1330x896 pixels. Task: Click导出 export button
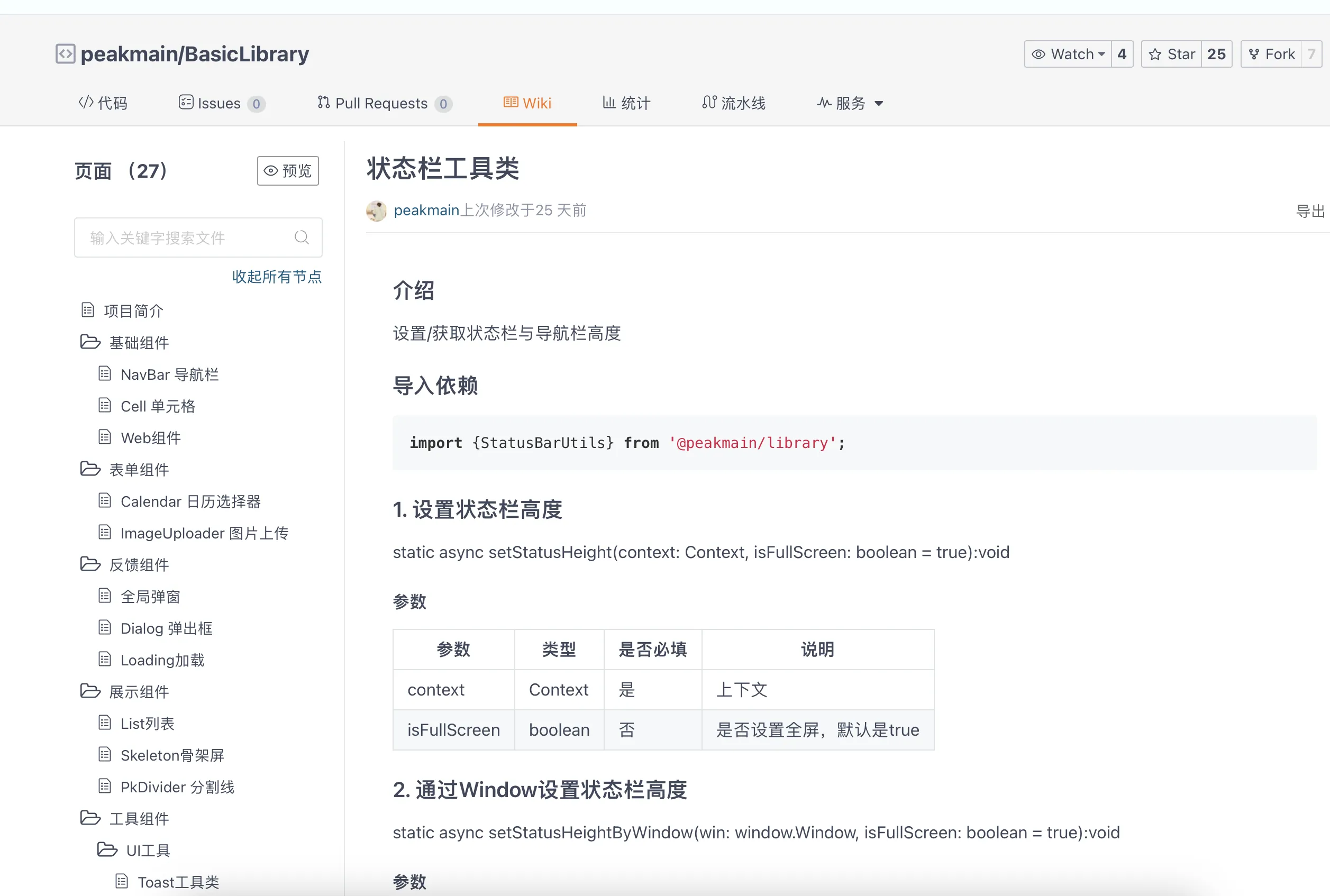tap(1310, 211)
